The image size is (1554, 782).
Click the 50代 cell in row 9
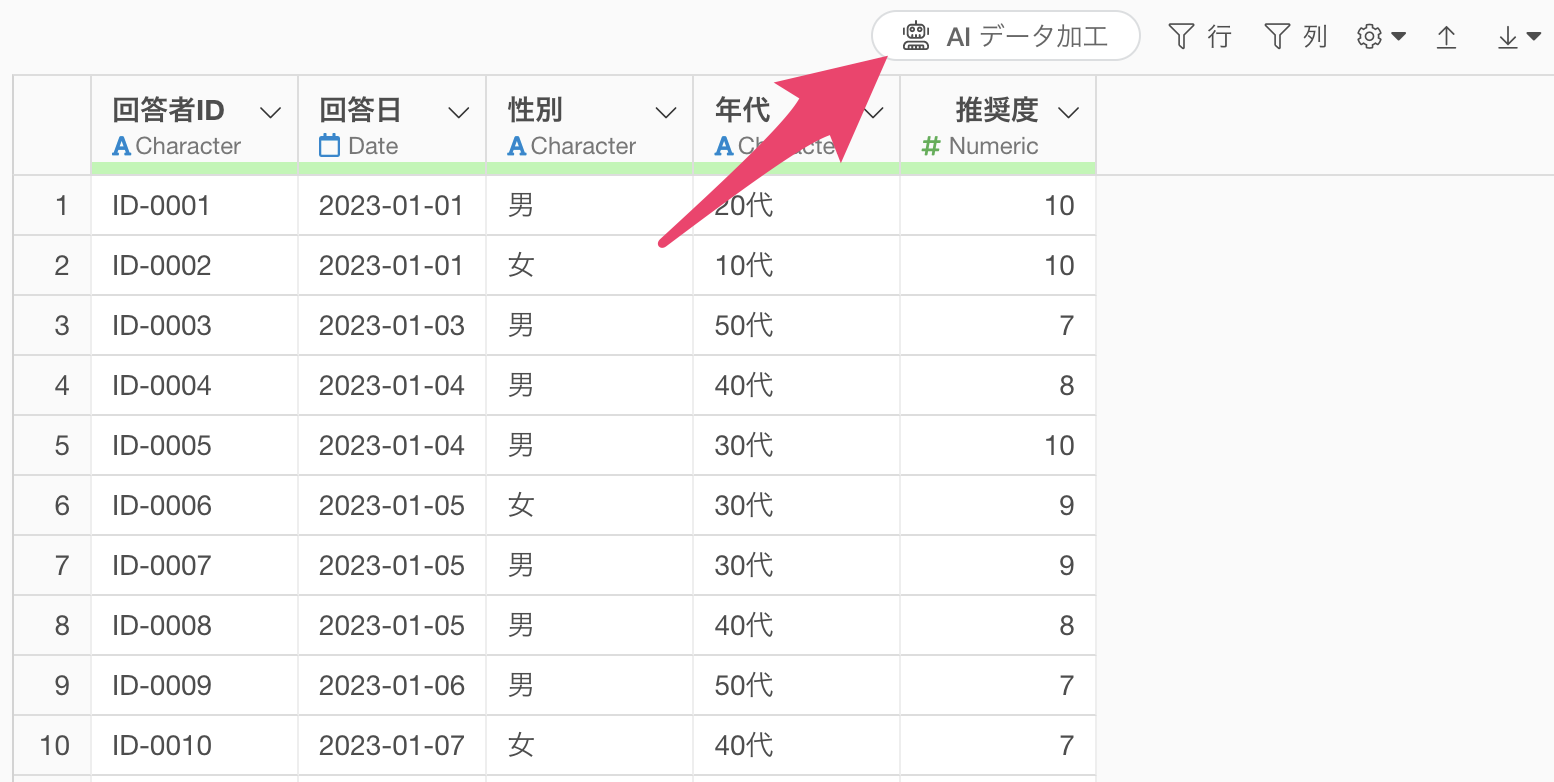[x=743, y=686]
